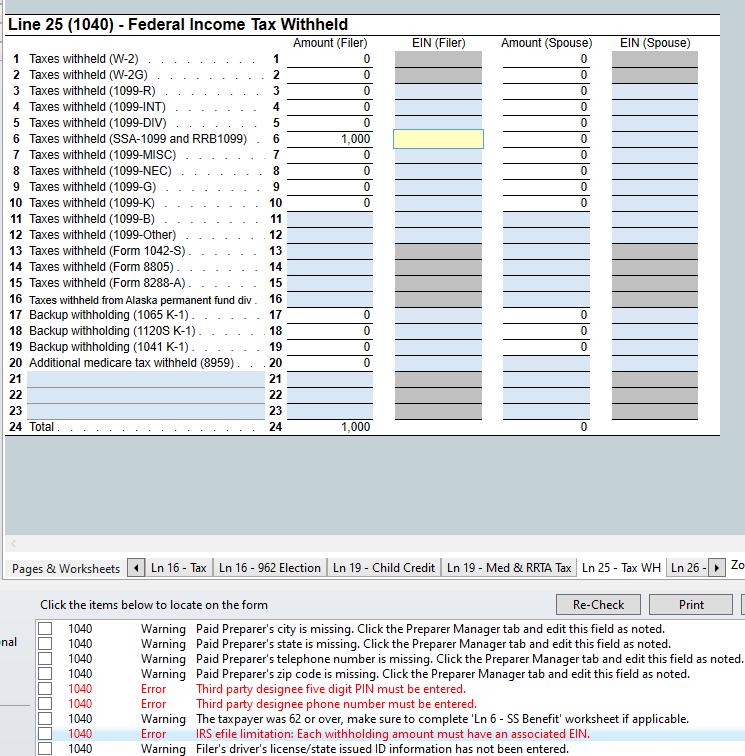The height and width of the screenshot is (756, 745).
Task: Open the partially visible Ln 26 tab
Action: (x=688, y=567)
